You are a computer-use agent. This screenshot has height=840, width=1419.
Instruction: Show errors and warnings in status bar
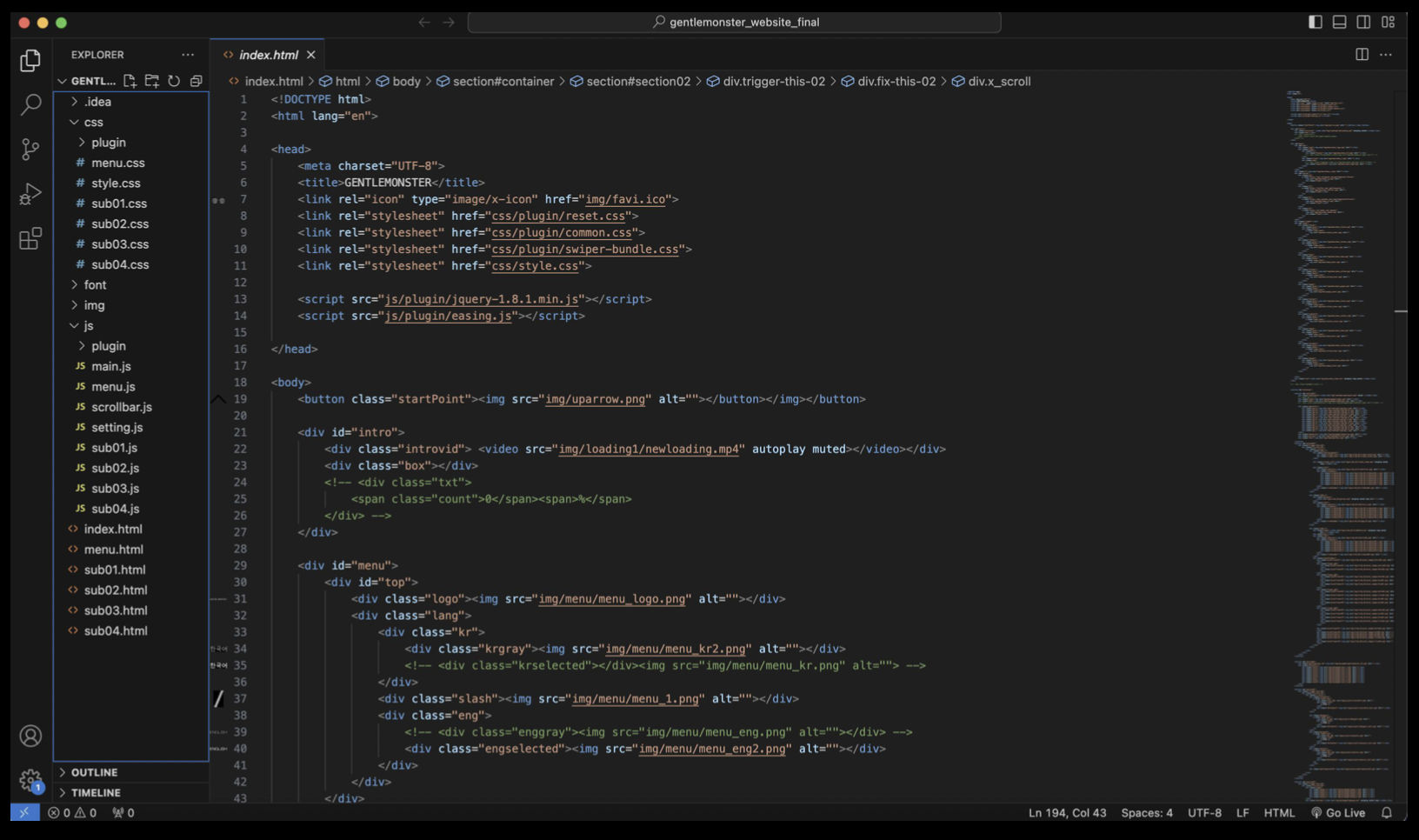coord(72,813)
